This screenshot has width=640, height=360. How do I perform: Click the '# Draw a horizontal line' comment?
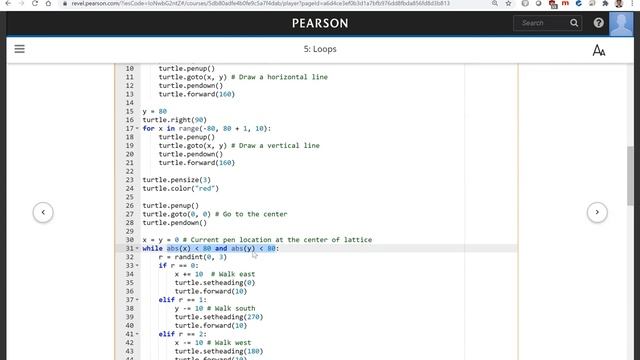[279, 77]
